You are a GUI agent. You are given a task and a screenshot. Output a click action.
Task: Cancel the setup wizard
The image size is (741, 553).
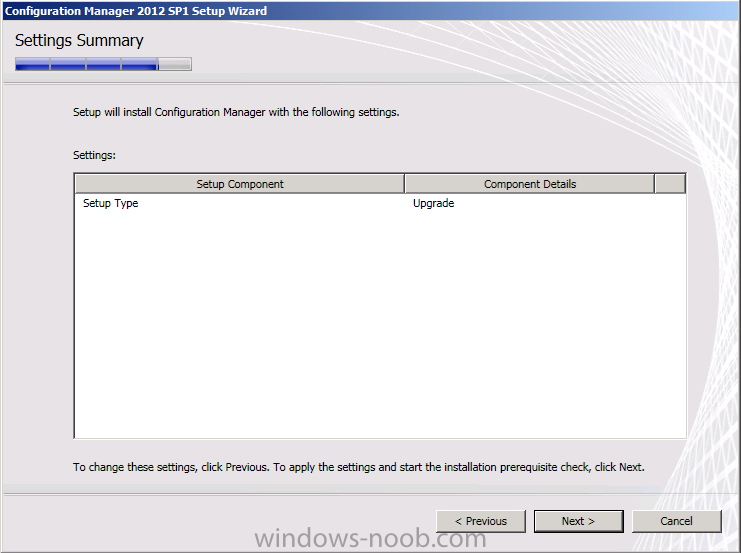pos(676,521)
